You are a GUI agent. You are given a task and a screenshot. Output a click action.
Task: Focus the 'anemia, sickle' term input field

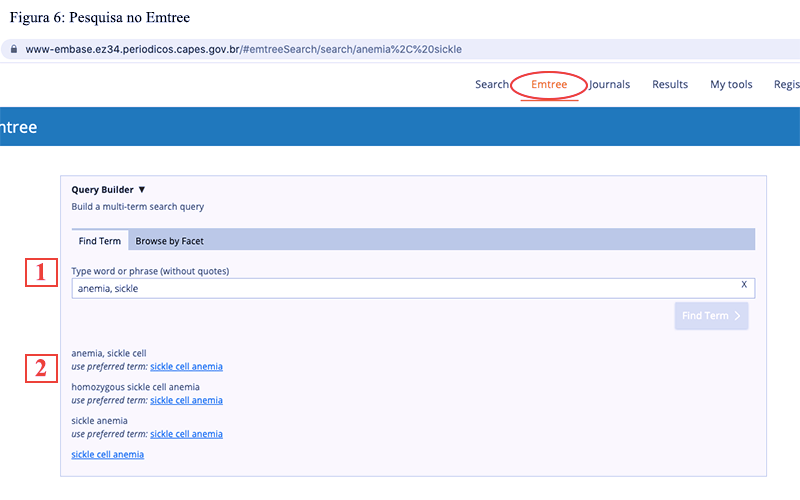[x=400, y=288]
